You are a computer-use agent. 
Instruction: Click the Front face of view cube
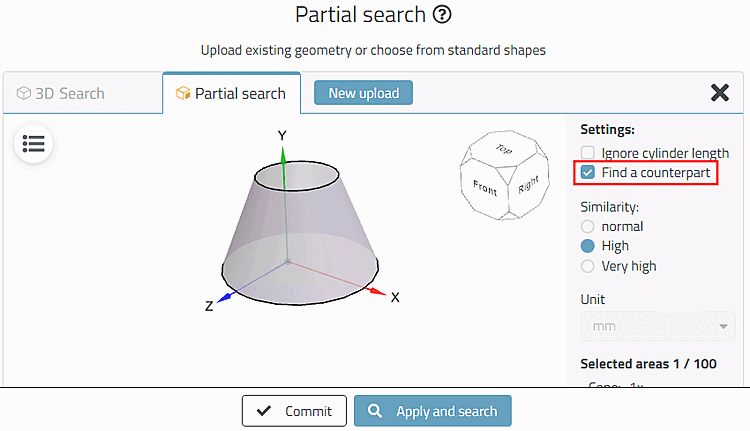pyautogui.click(x=484, y=185)
